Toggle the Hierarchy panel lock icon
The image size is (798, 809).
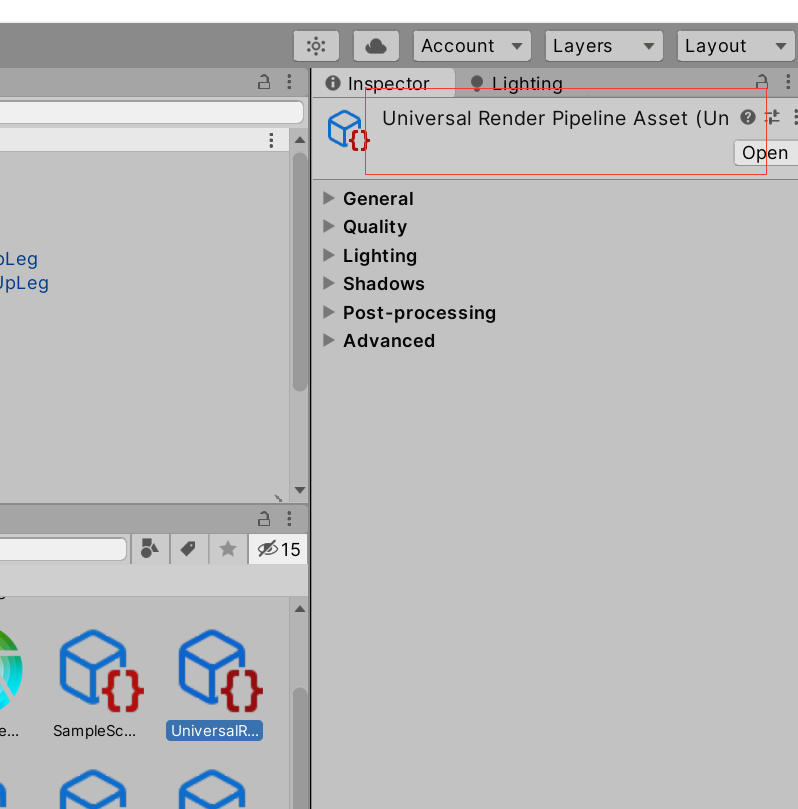click(x=264, y=82)
